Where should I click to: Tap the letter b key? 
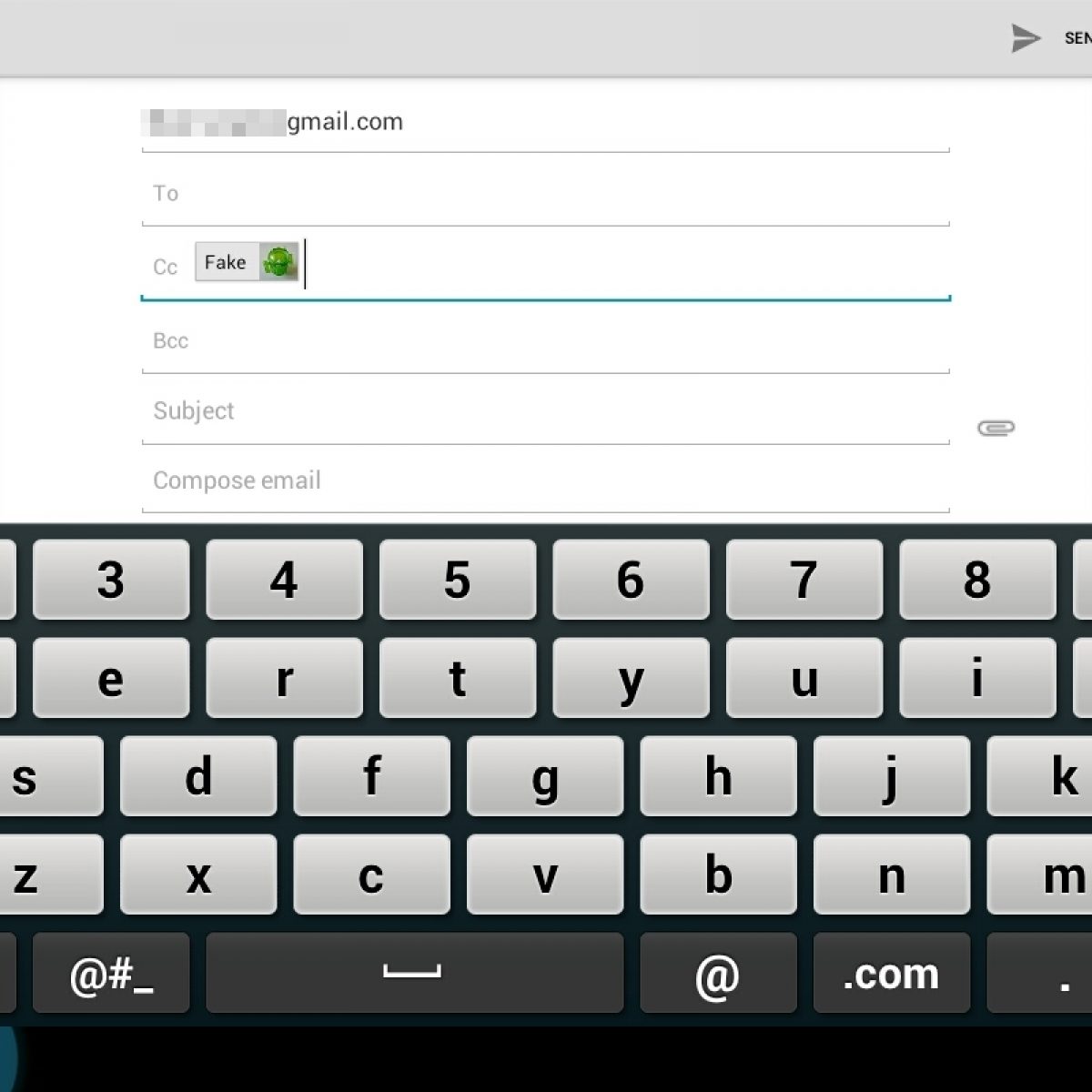click(718, 875)
